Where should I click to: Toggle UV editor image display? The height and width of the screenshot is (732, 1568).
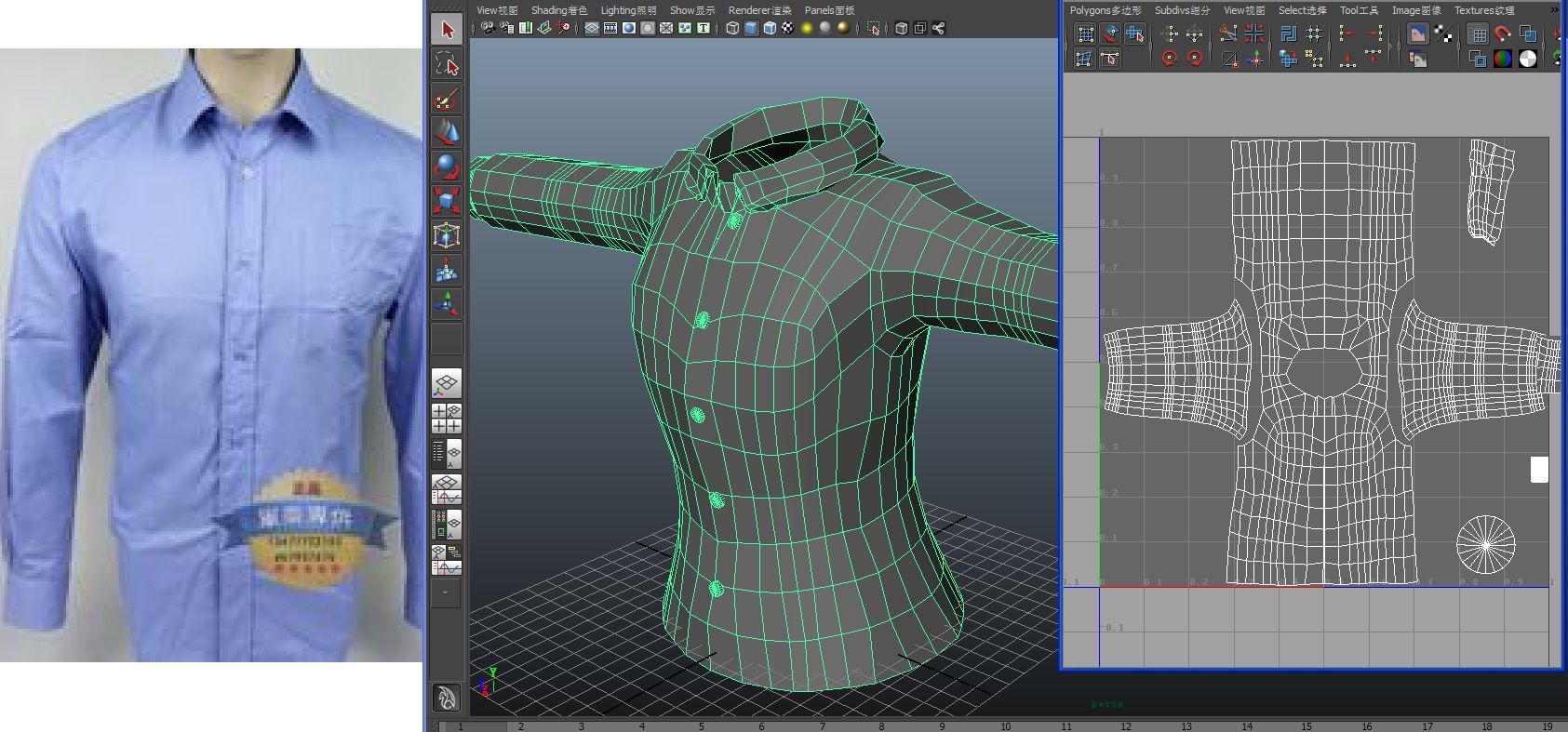click(1417, 34)
